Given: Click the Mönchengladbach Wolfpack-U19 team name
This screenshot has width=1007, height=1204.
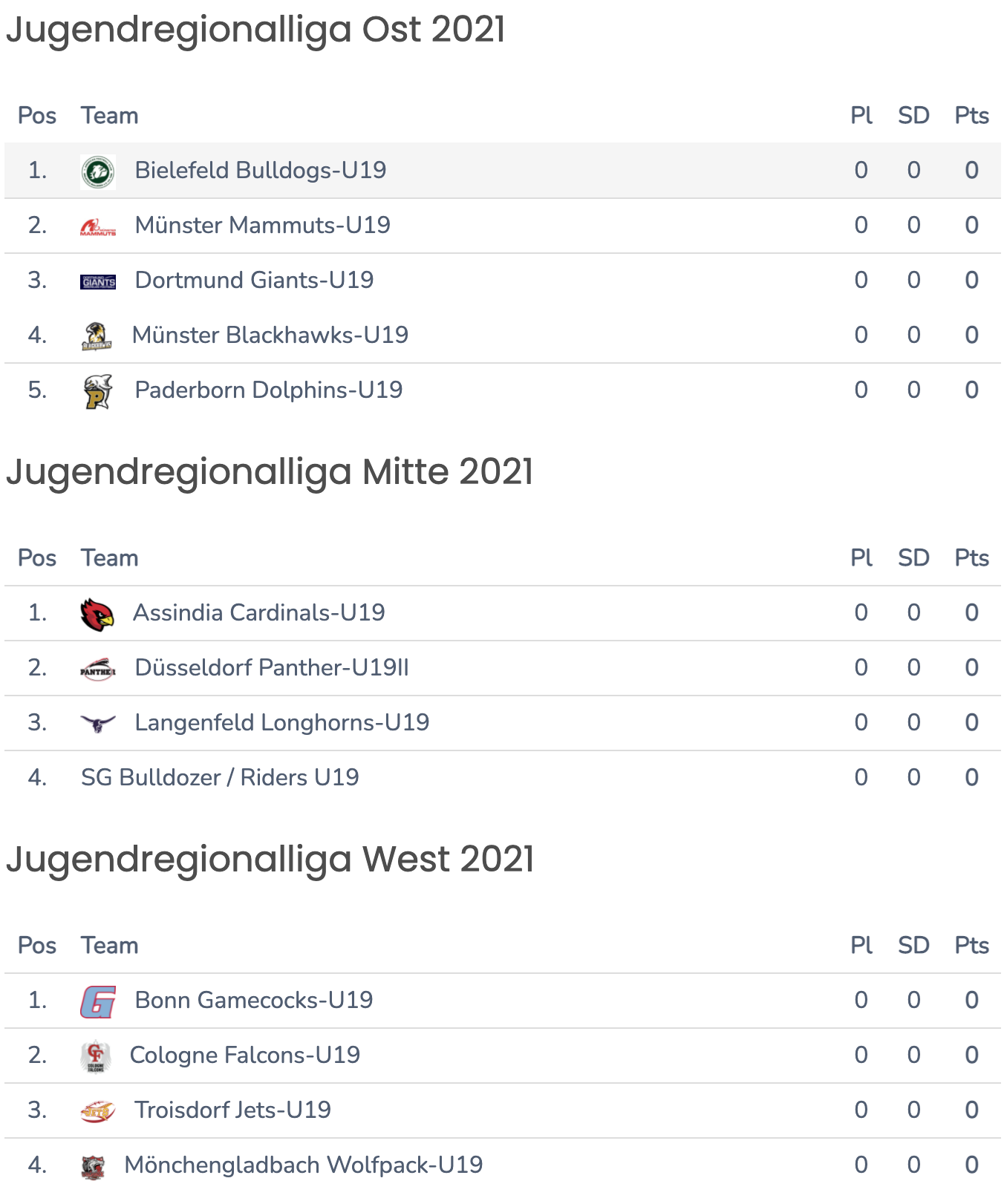Looking at the screenshot, I should [304, 1165].
